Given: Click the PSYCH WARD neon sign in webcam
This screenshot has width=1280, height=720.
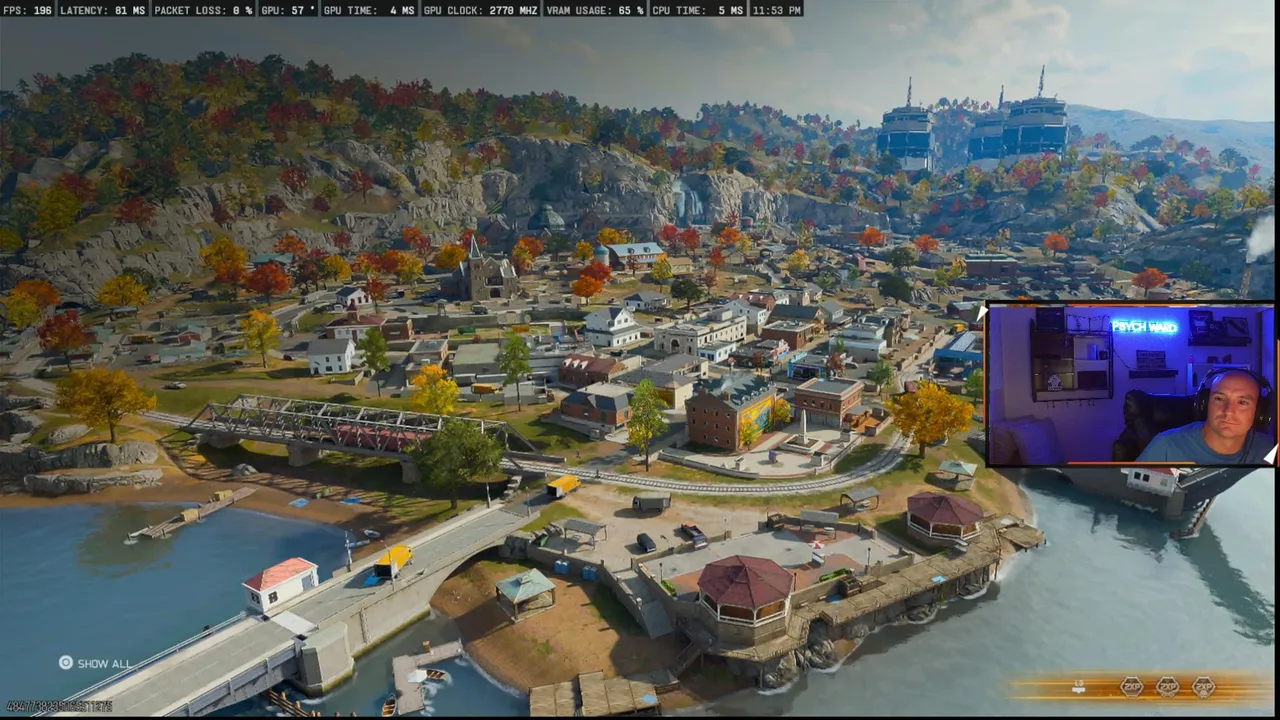Looking at the screenshot, I should click(1144, 327).
